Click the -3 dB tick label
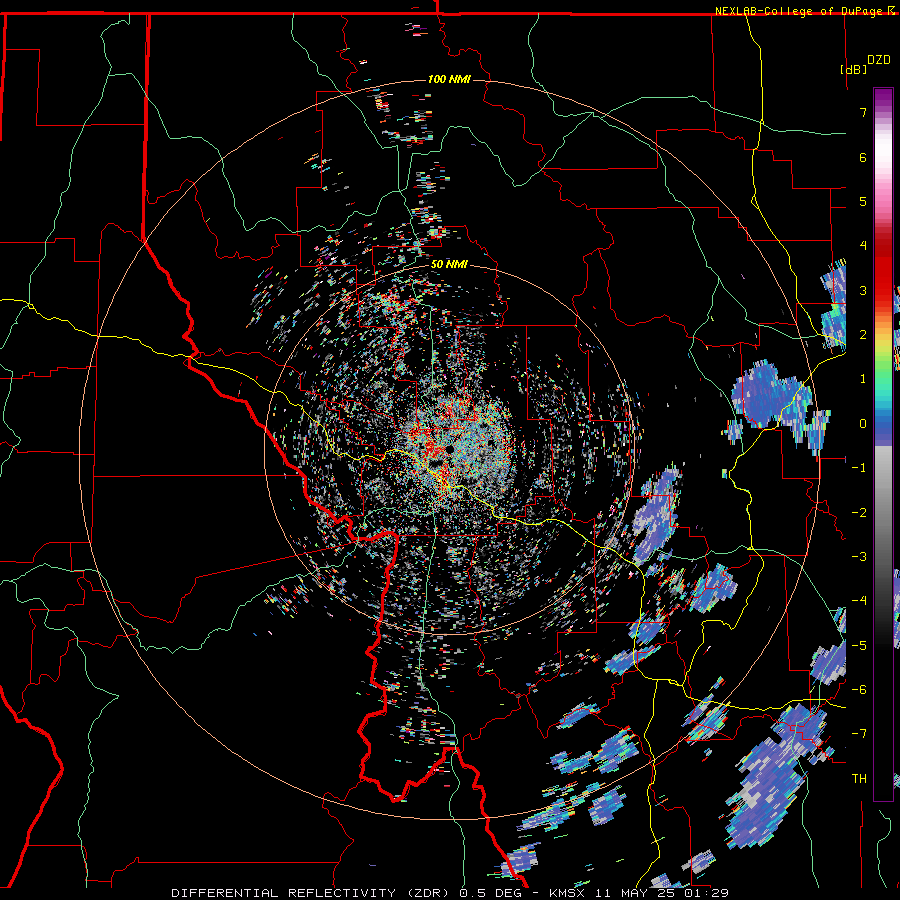This screenshot has height=900, width=900. point(859,557)
